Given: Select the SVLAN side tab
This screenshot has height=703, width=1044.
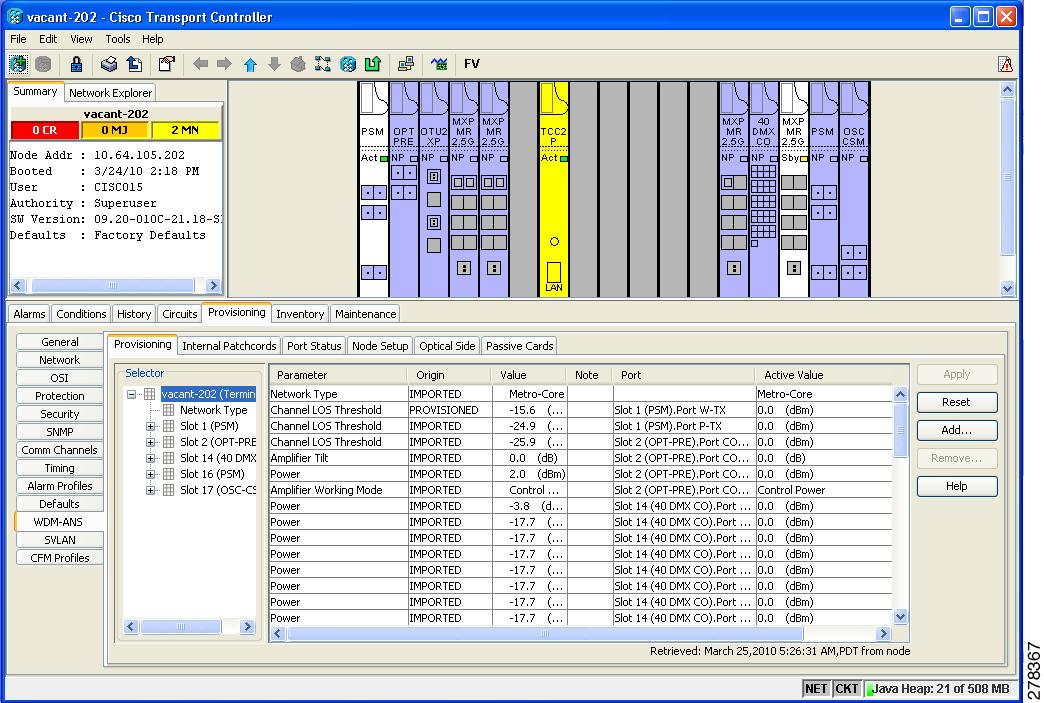Looking at the screenshot, I should 59,540.
